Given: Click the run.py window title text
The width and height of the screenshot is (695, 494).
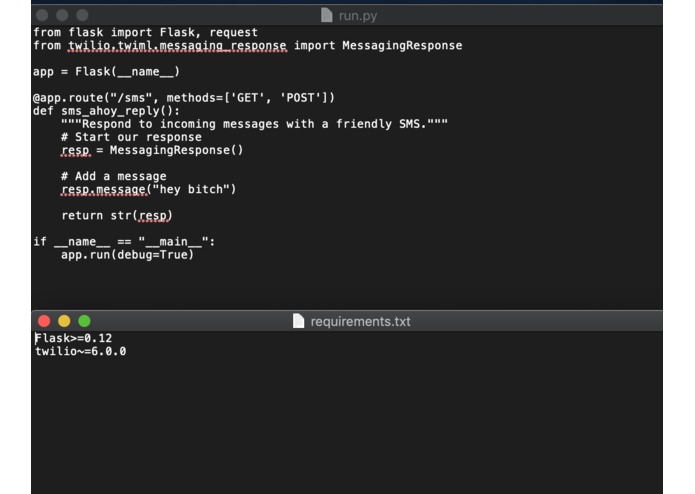Looking at the screenshot, I should click(x=358, y=16).
